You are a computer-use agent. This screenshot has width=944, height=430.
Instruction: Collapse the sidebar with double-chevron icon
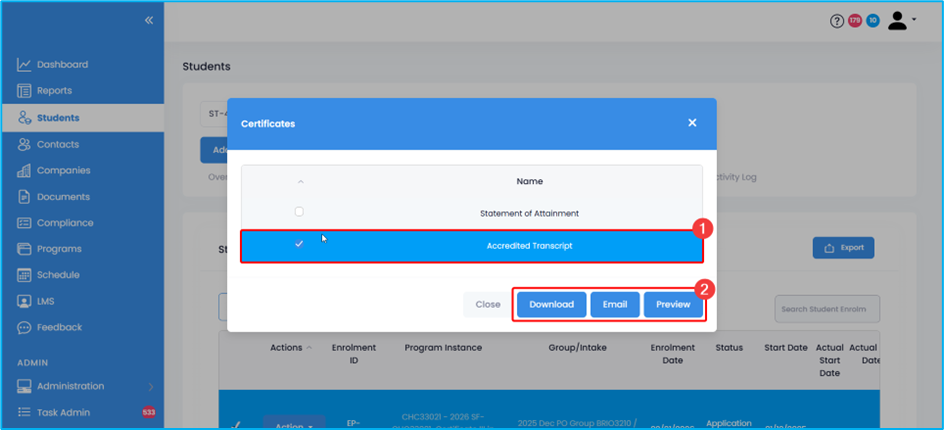[x=148, y=20]
